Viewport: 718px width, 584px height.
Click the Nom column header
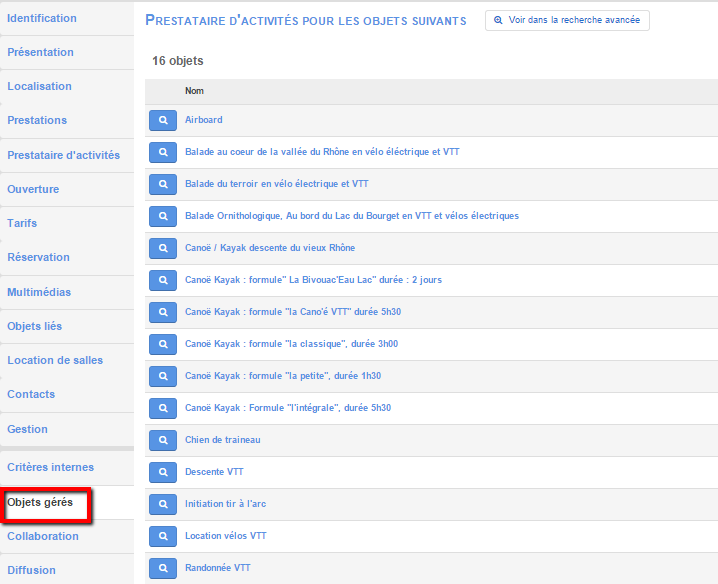(194, 91)
